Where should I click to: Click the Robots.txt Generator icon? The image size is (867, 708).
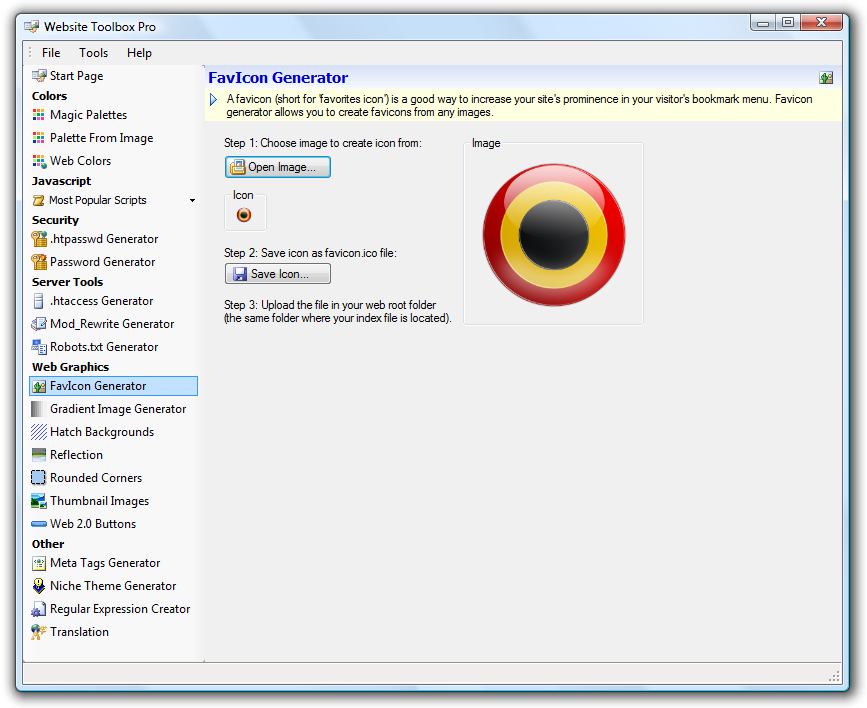point(39,347)
